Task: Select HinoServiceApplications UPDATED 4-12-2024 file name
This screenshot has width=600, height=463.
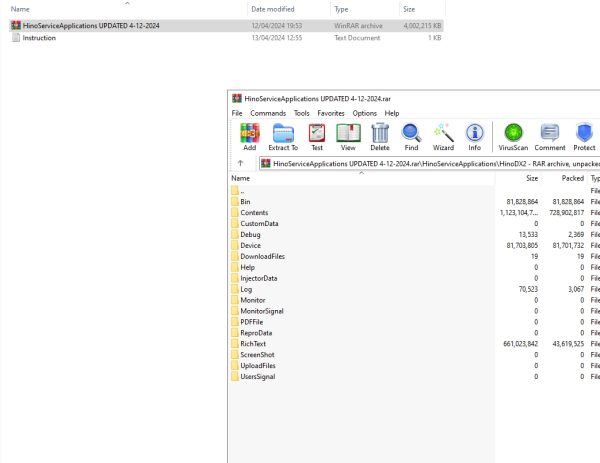Action: click(91, 26)
